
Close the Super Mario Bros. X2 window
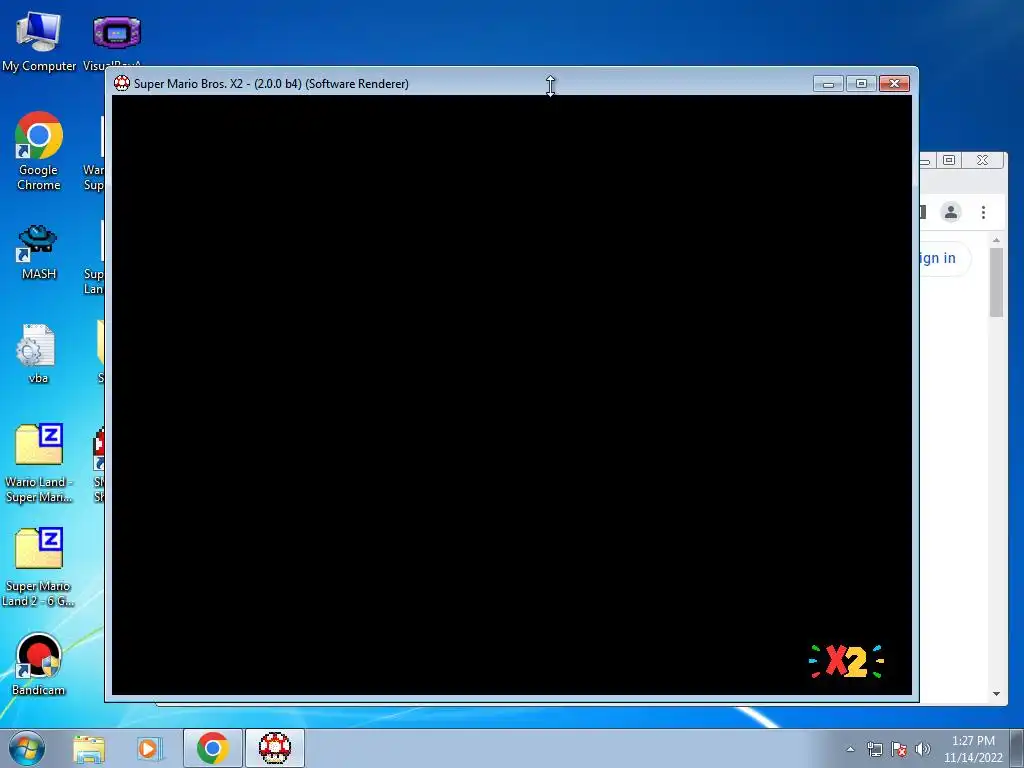894,84
